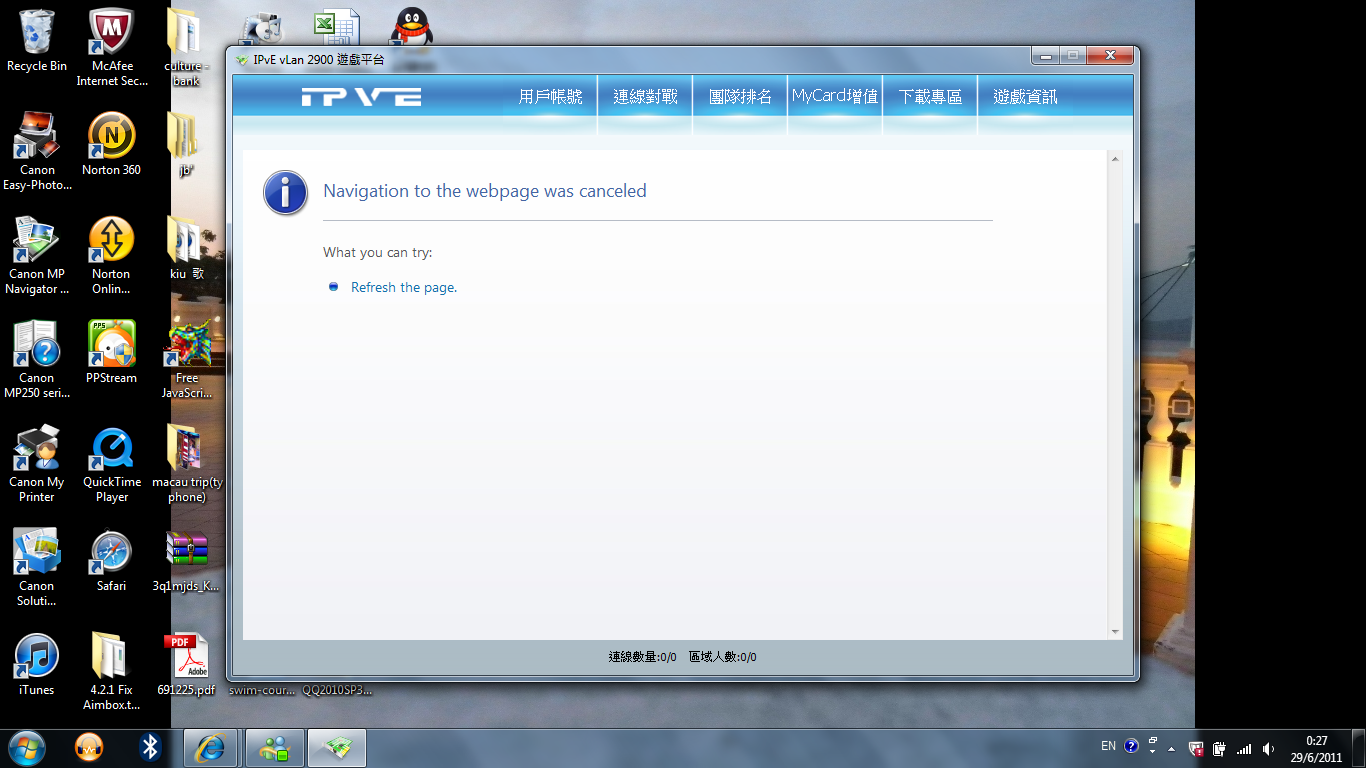This screenshot has height=768, width=1366.
Task: Switch to the 連線對戰 tab
Action: 645,97
